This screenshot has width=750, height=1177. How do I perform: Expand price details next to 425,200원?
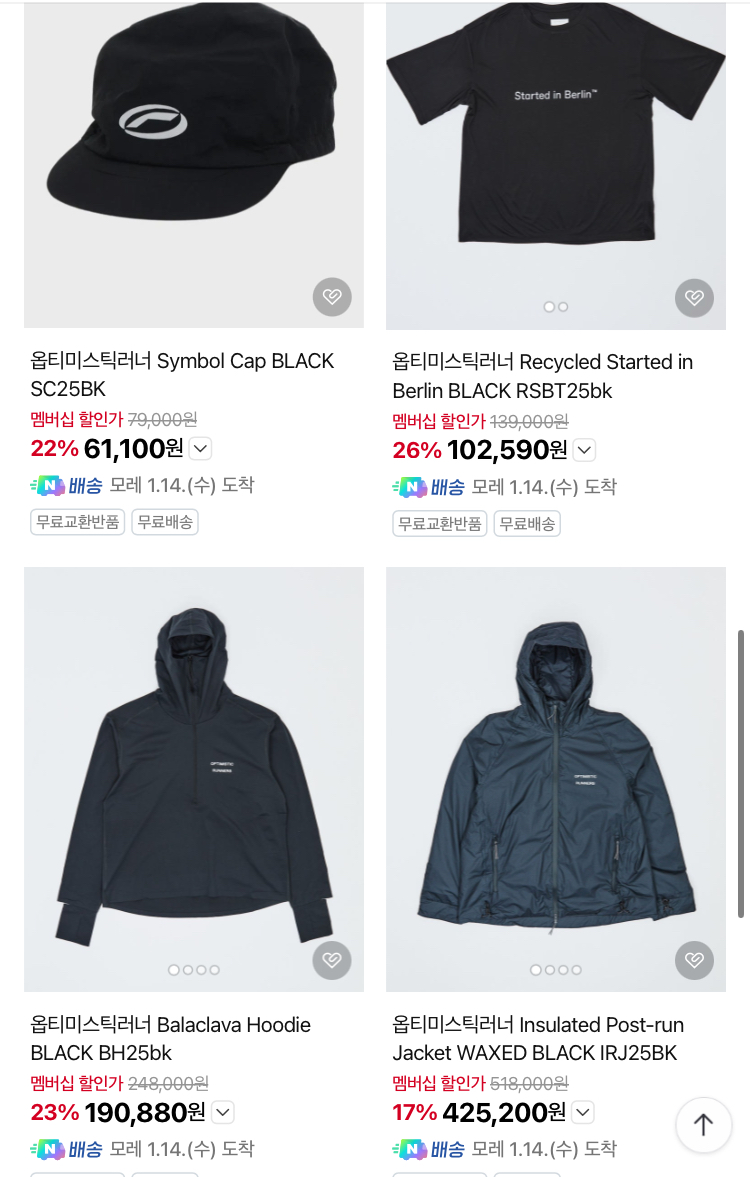583,1112
